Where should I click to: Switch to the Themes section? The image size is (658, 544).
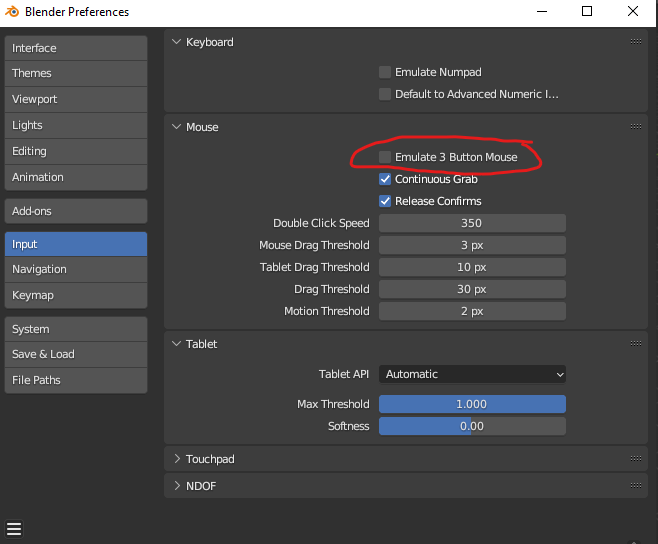click(x=76, y=73)
